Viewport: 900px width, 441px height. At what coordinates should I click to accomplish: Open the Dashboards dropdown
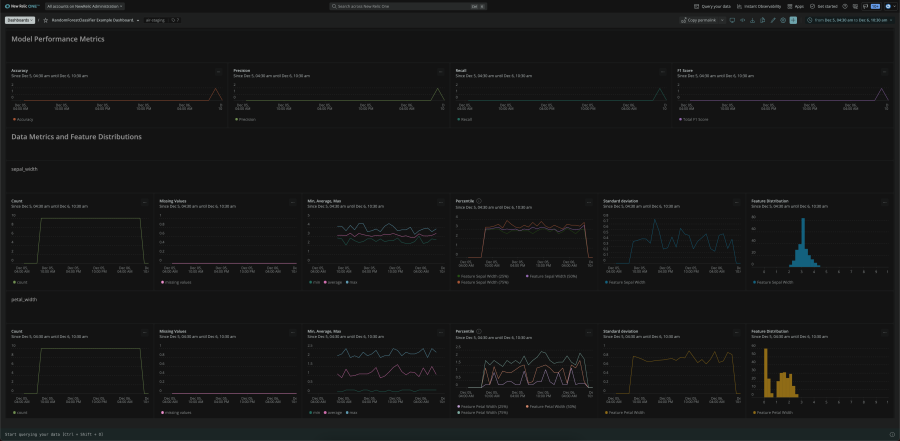(20, 19)
